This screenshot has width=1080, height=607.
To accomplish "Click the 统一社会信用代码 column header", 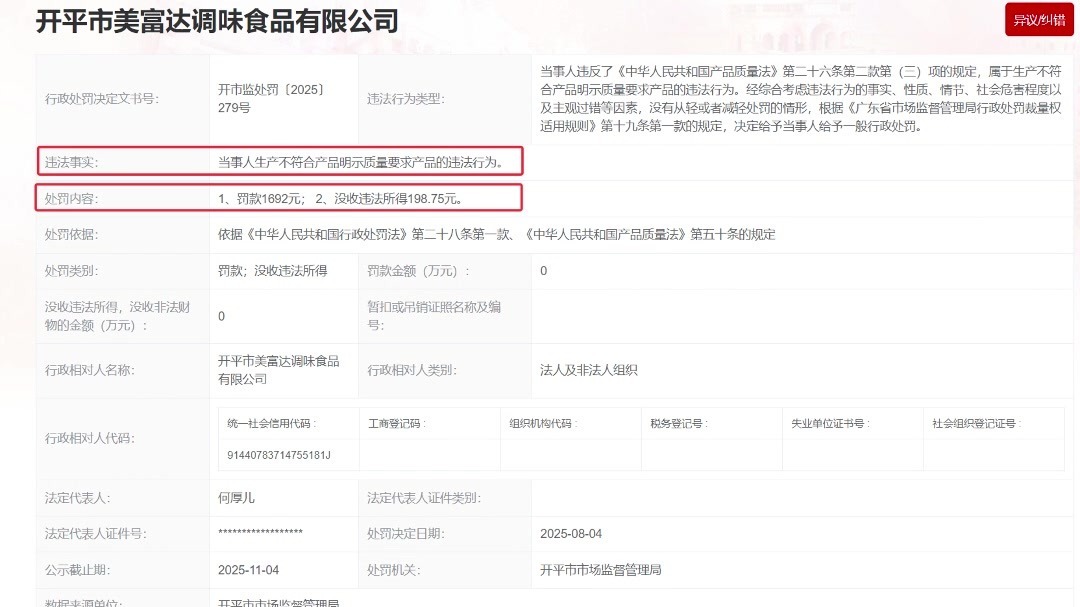I will pyautogui.click(x=271, y=424).
